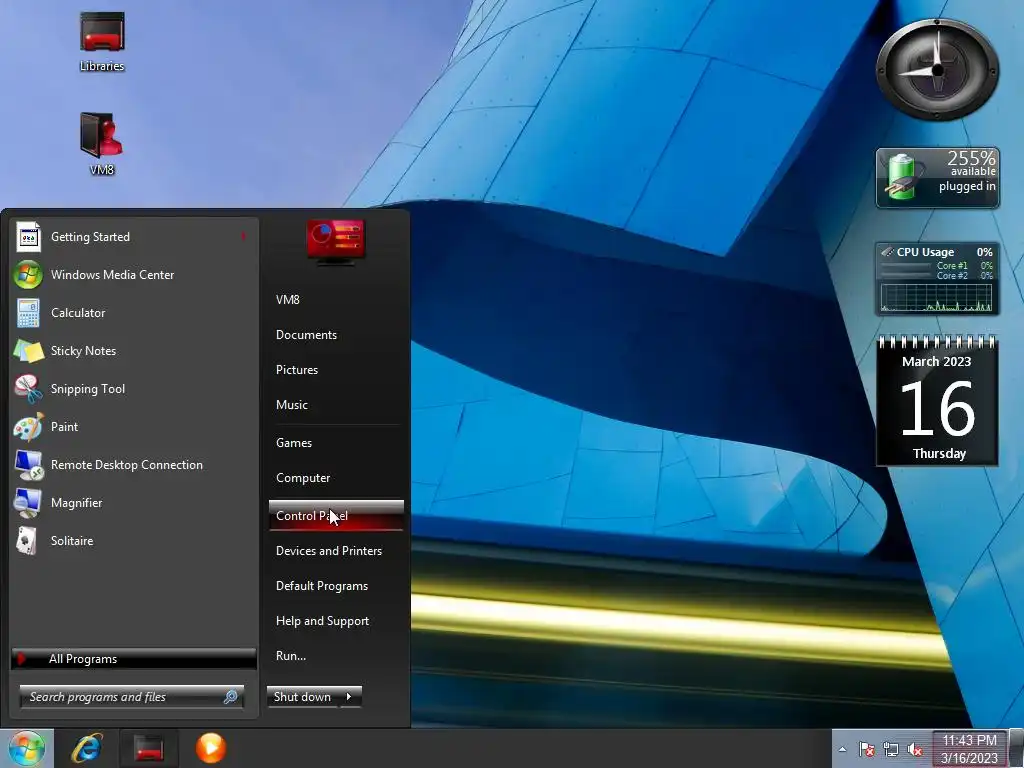The width and height of the screenshot is (1024, 768).
Task: Open Games from Start menu
Action: tap(294, 443)
